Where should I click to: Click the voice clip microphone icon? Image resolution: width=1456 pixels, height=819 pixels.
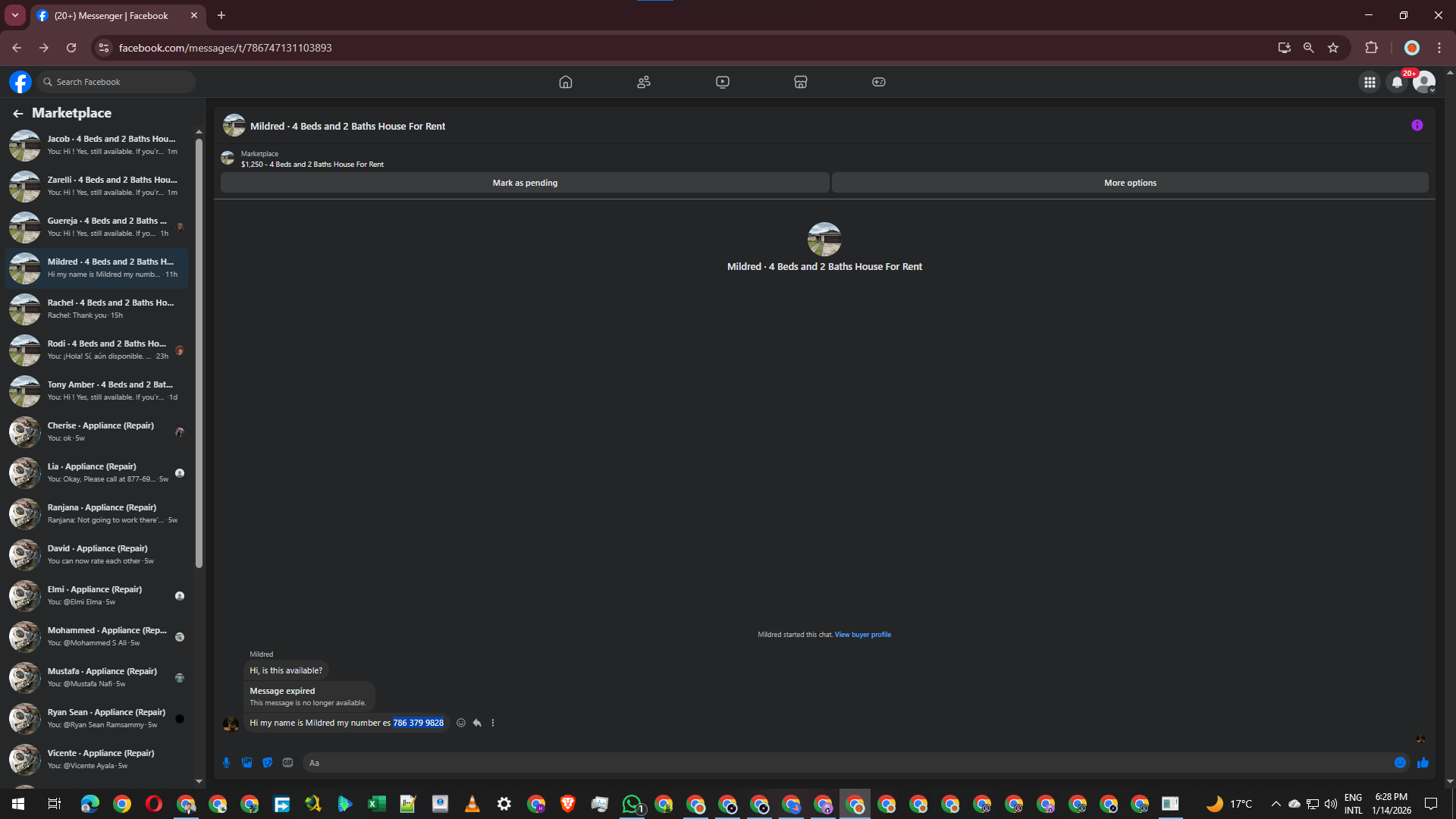[x=226, y=763]
